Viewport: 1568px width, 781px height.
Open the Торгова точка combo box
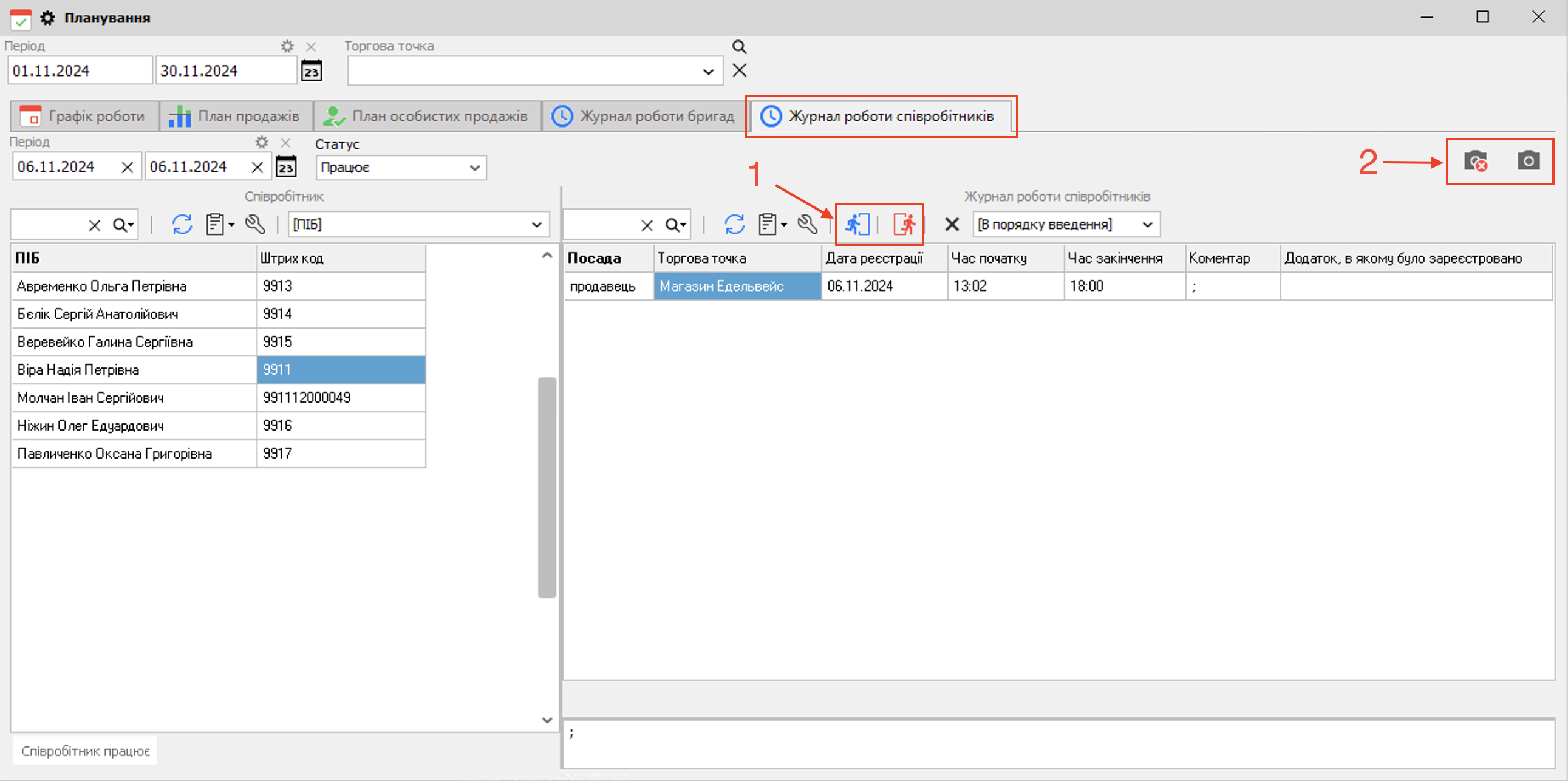(x=708, y=71)
